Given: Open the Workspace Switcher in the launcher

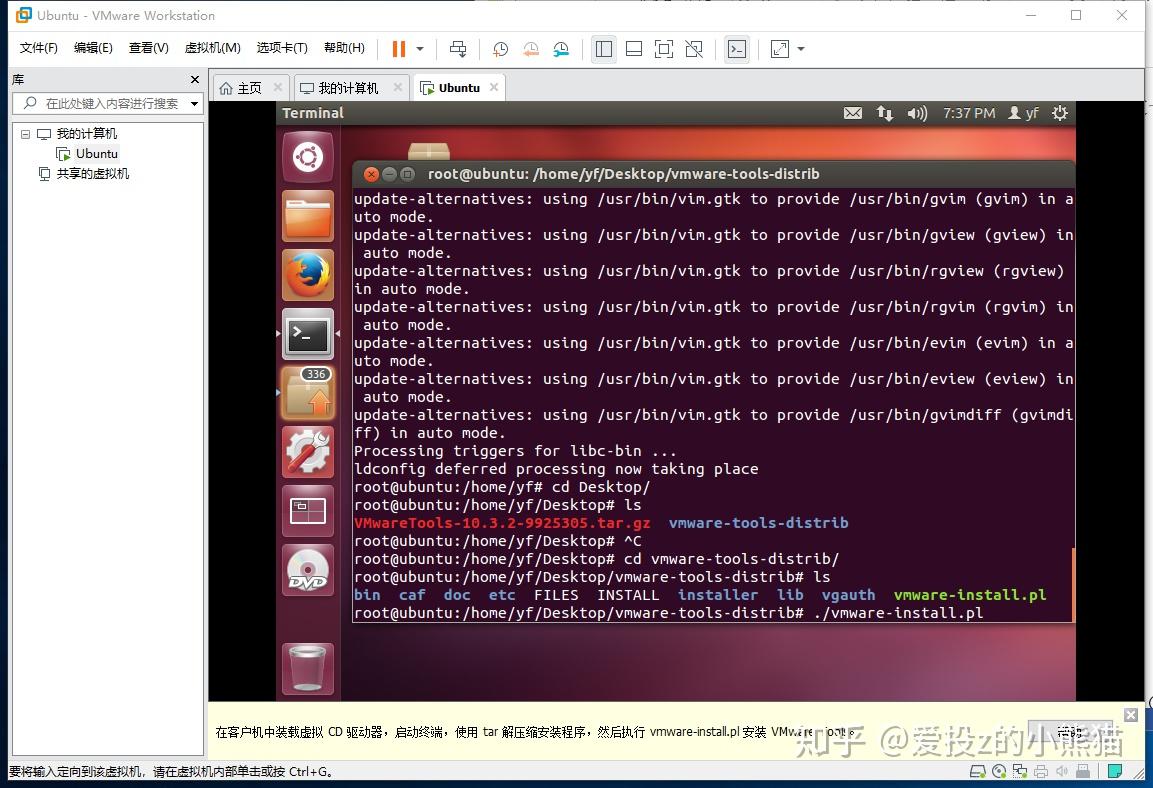Looking at the screenshot, I should (307, 511).
